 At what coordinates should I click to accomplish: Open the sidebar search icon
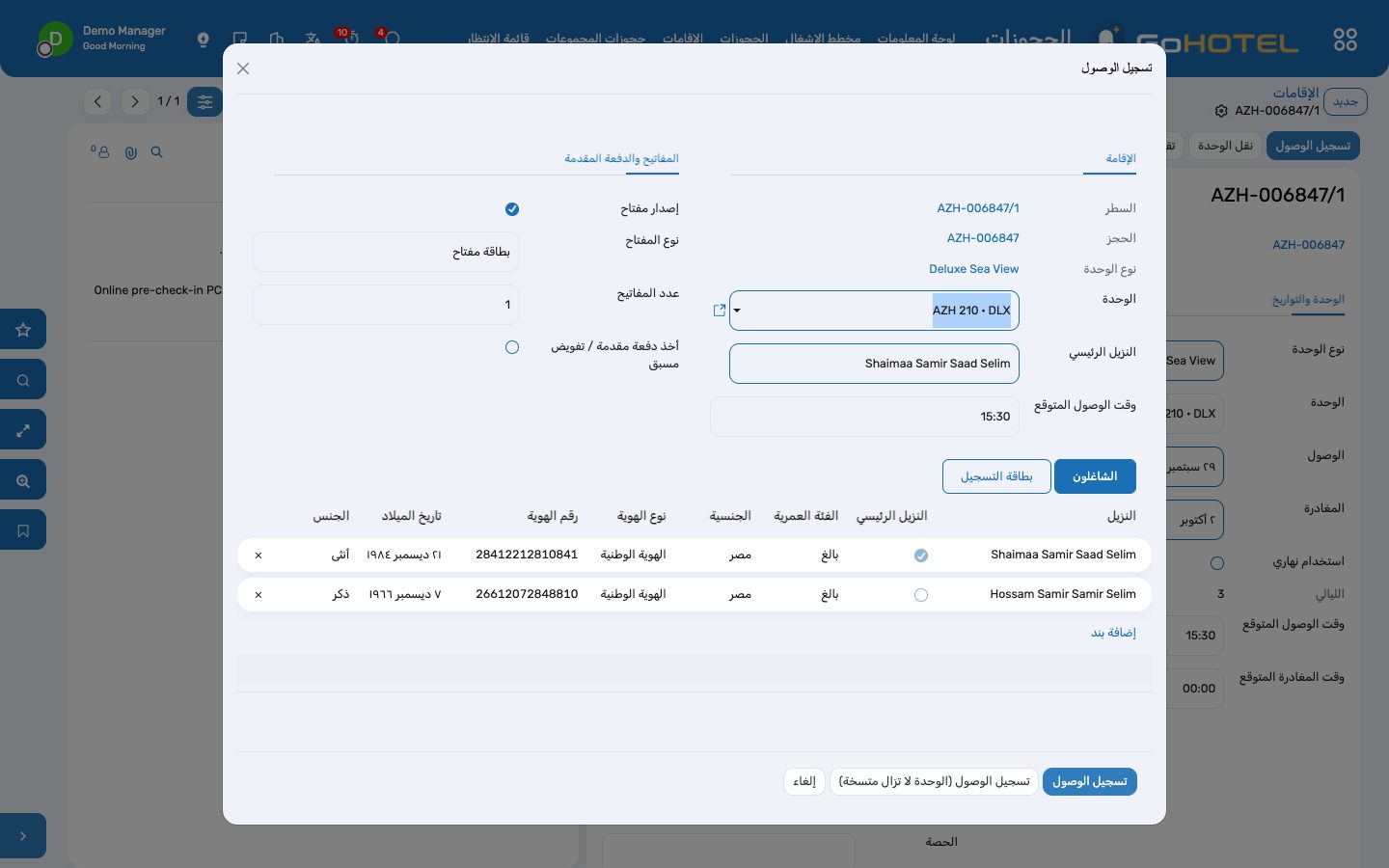23,380
